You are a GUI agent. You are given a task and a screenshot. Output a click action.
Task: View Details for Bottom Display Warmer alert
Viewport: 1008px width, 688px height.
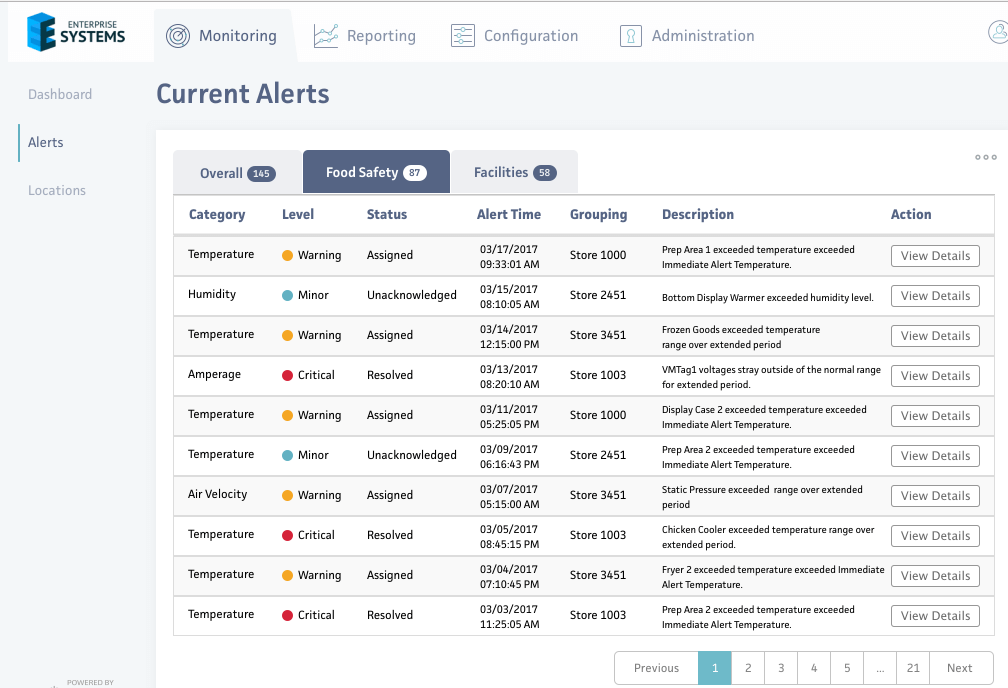(935, 296)
